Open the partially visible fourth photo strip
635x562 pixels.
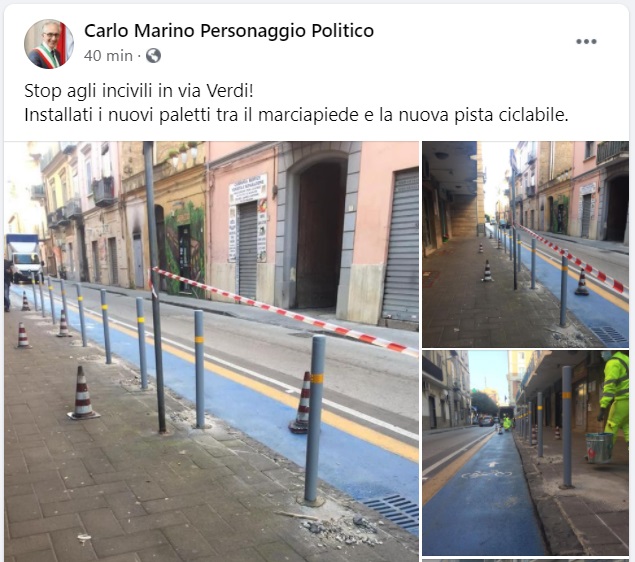[x=526, y=560]
